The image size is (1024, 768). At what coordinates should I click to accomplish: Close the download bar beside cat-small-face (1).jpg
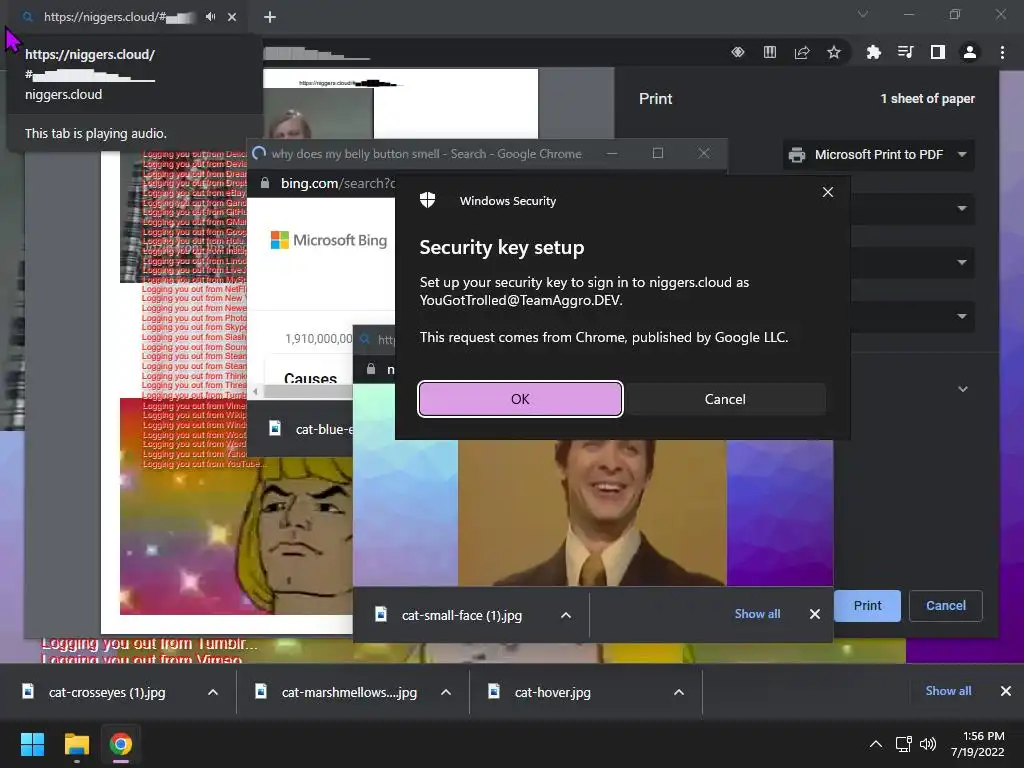814,614
